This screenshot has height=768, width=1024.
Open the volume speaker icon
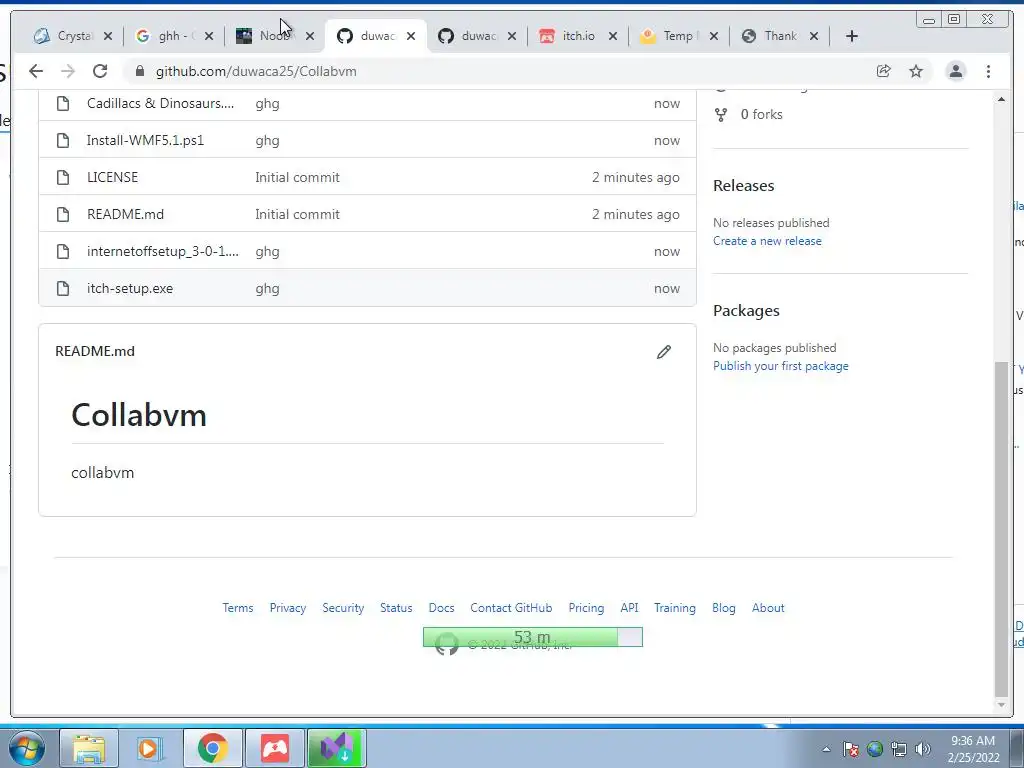923,749
